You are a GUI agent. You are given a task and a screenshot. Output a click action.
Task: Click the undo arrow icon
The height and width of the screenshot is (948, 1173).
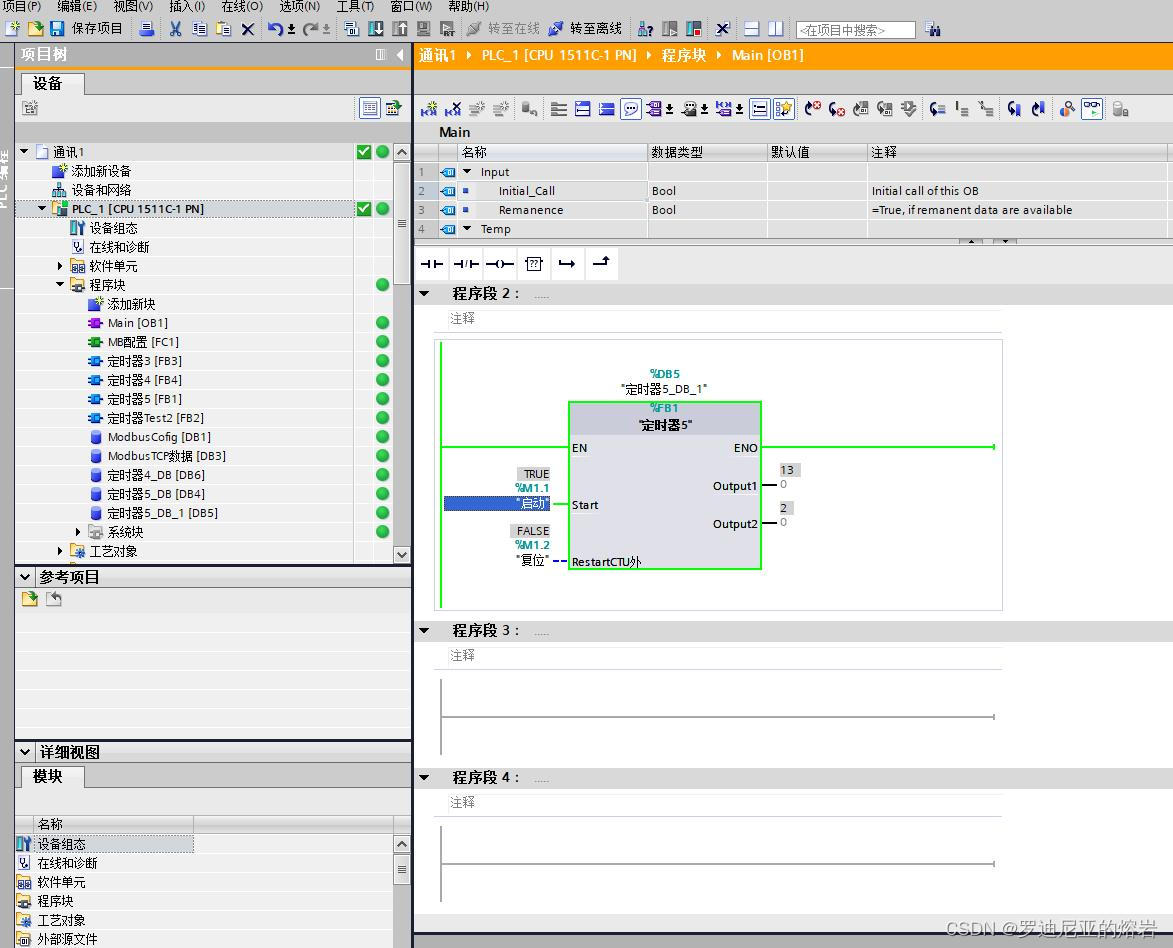(x=275, y=28)
